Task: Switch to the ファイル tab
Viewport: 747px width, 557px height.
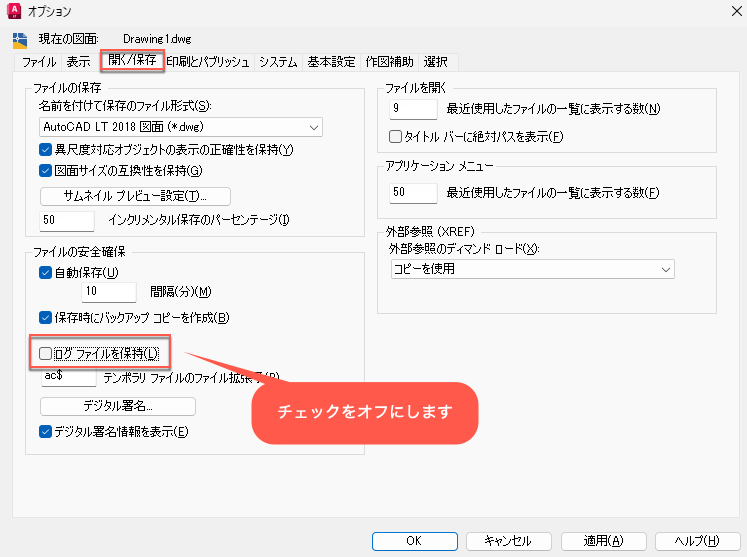Action: [39, 62]
